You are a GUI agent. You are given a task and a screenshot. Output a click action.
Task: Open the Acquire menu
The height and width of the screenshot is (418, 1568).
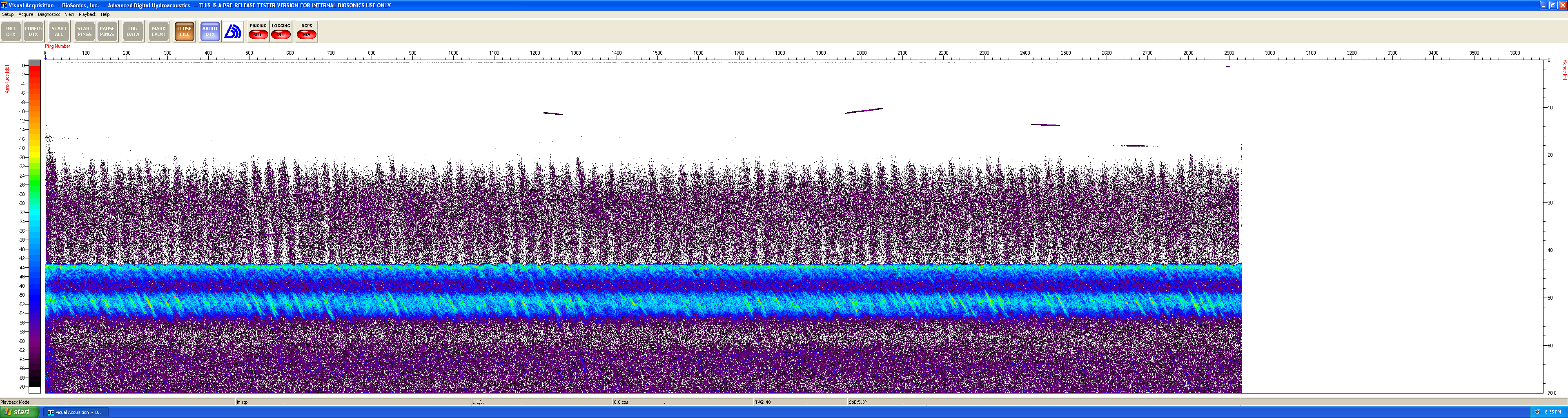(26, 14)
